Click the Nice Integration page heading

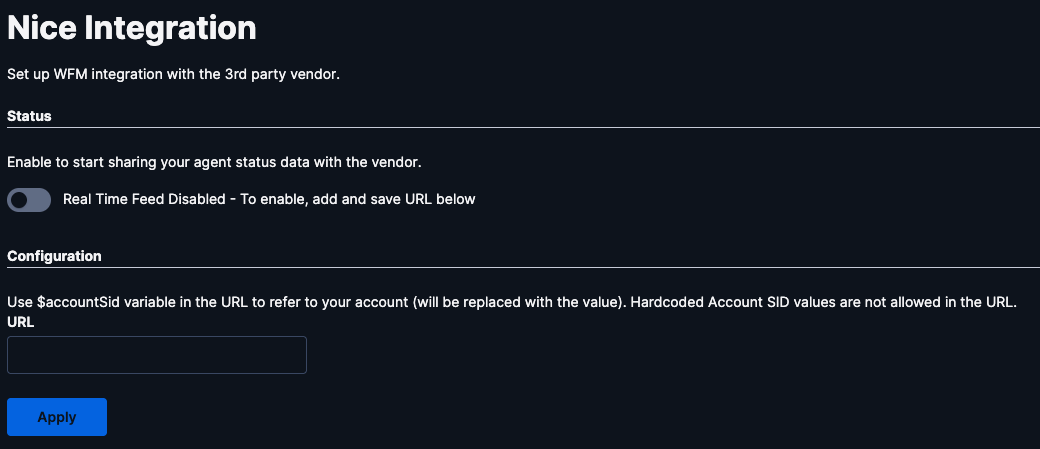pos(132,29)
